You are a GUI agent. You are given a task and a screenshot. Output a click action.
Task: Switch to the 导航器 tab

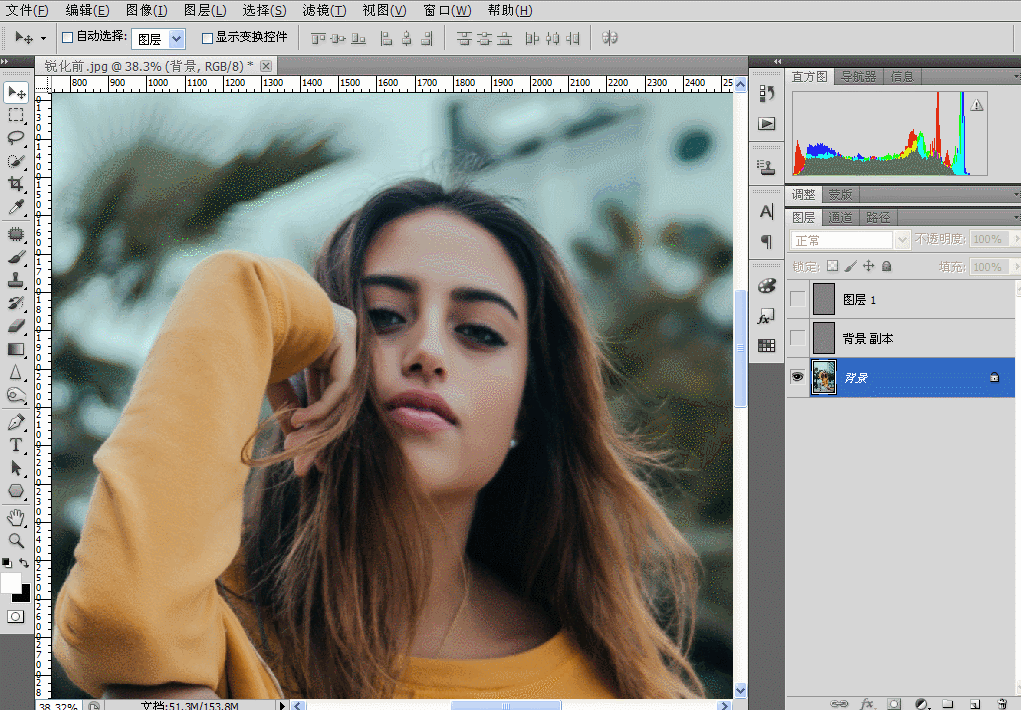tap(858, 76)
